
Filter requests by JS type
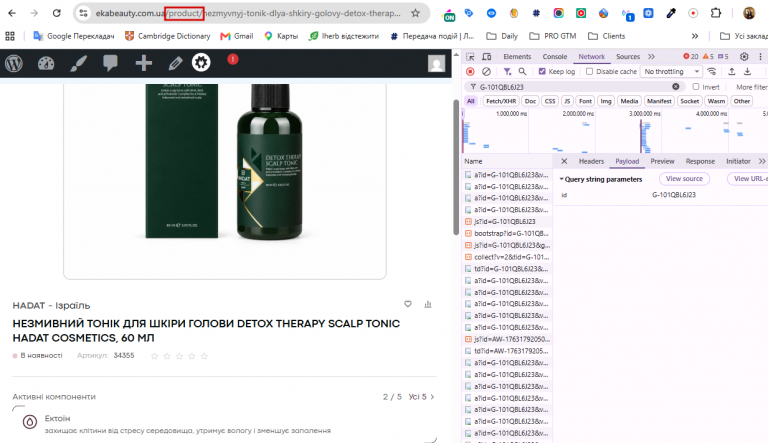567,101
